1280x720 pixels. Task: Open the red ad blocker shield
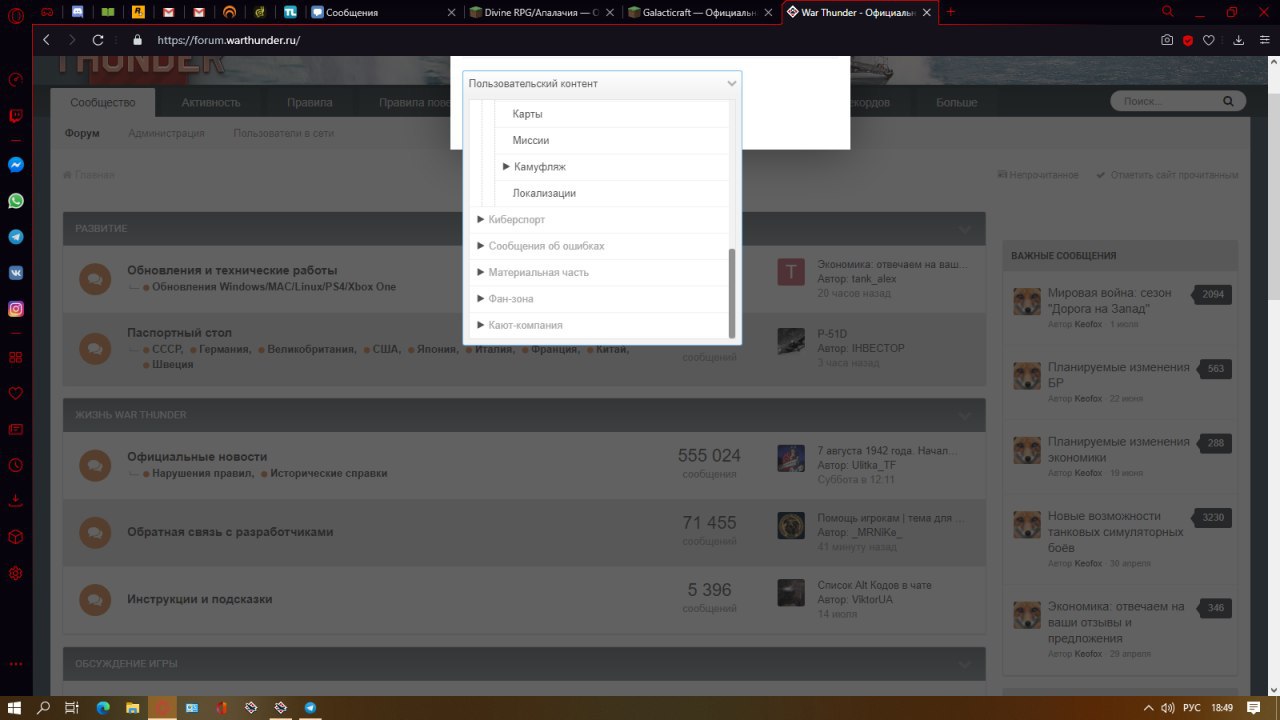[1188, 40]
